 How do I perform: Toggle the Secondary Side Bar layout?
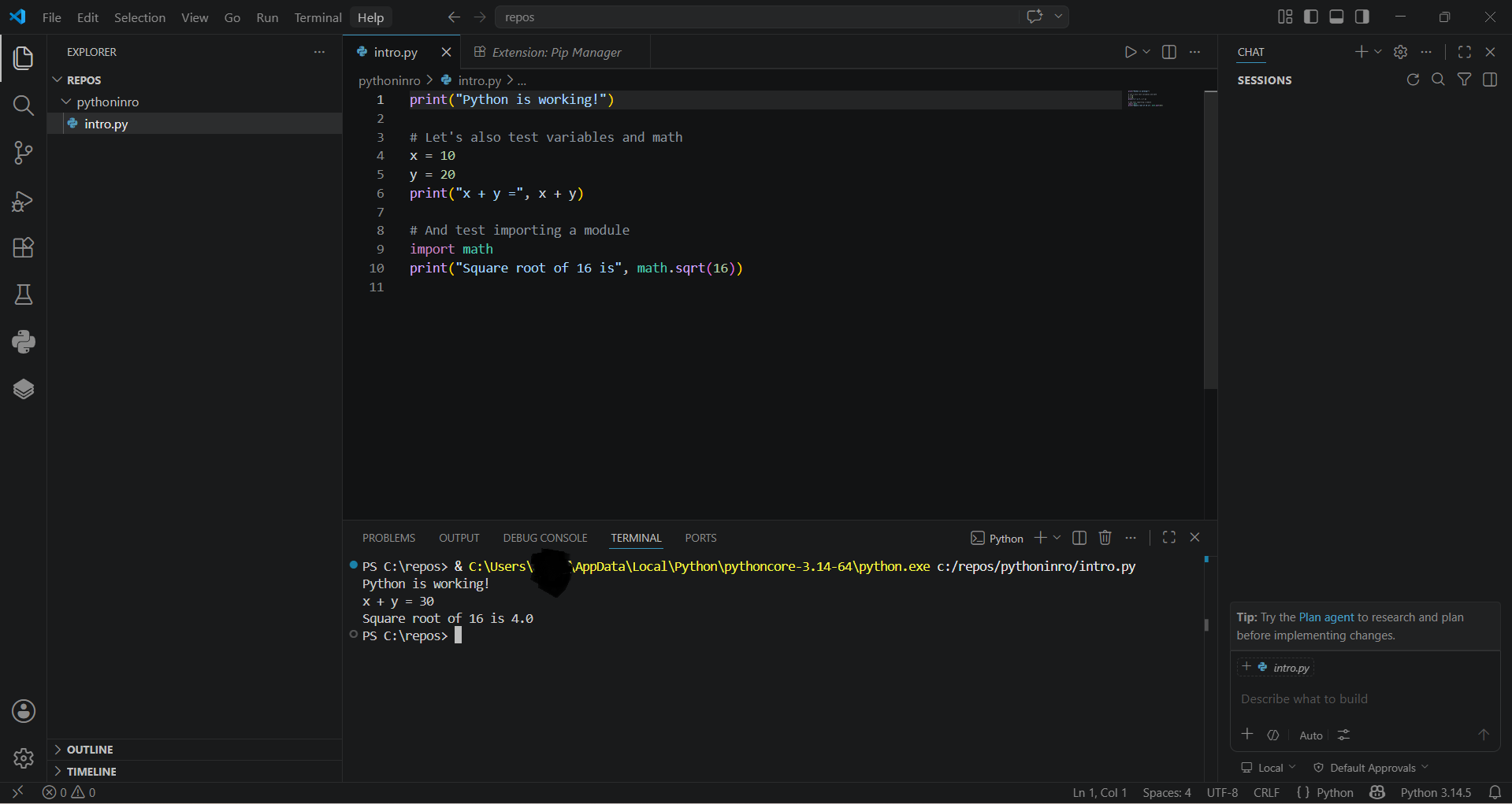(x=1362, y=17)
